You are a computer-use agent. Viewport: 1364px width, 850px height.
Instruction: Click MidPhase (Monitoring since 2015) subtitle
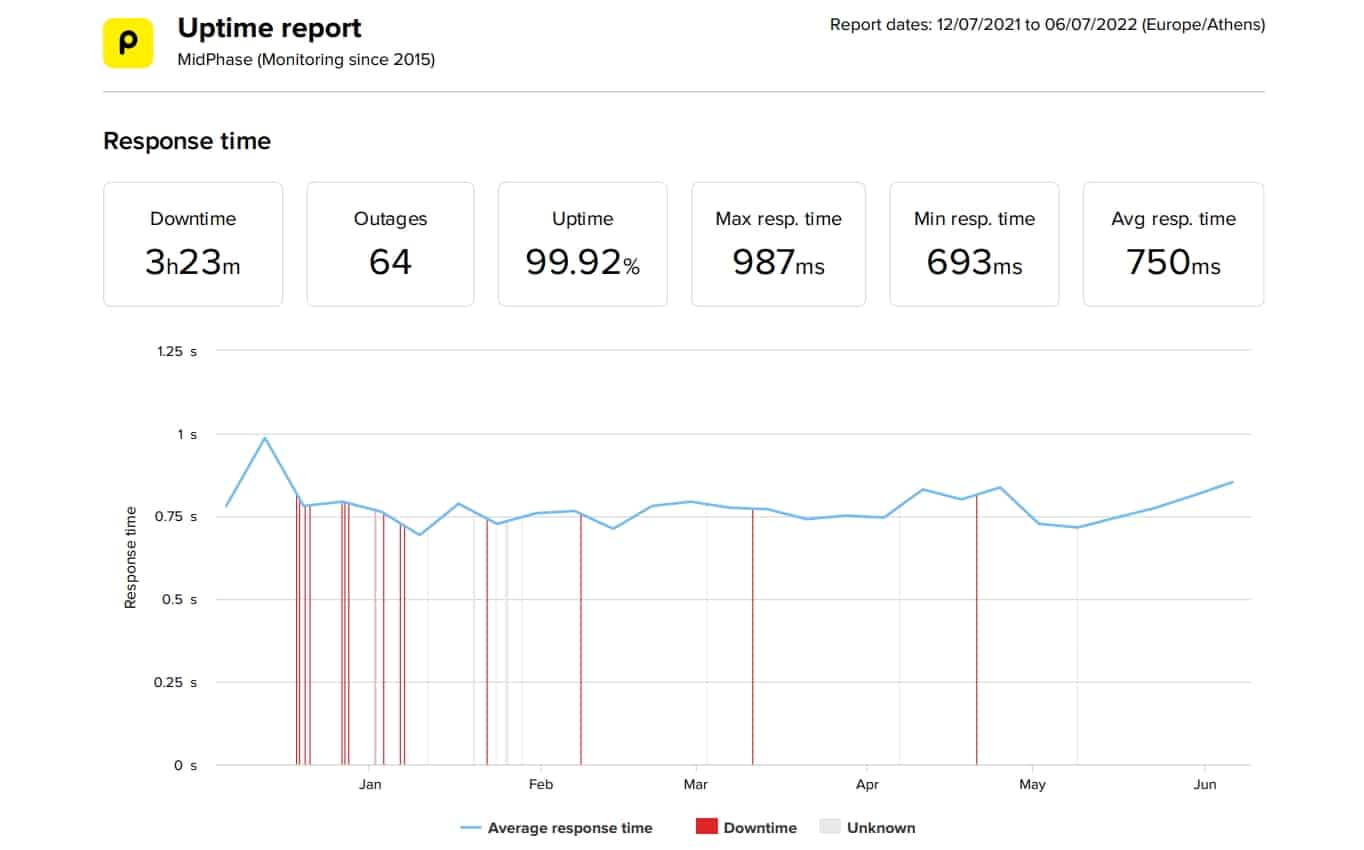[x=306, y=60]
